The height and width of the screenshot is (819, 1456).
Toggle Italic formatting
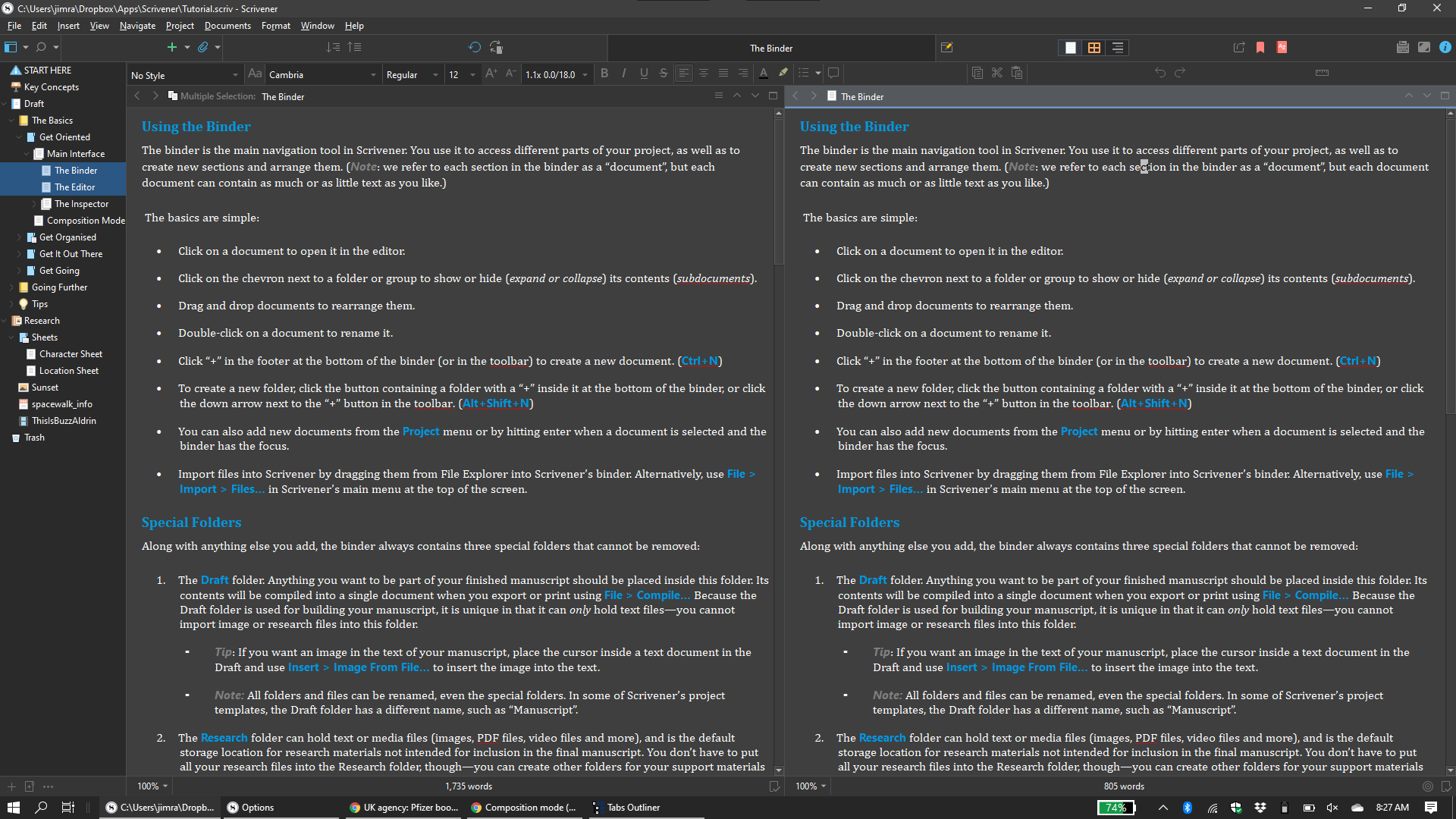tap(624, 73)
